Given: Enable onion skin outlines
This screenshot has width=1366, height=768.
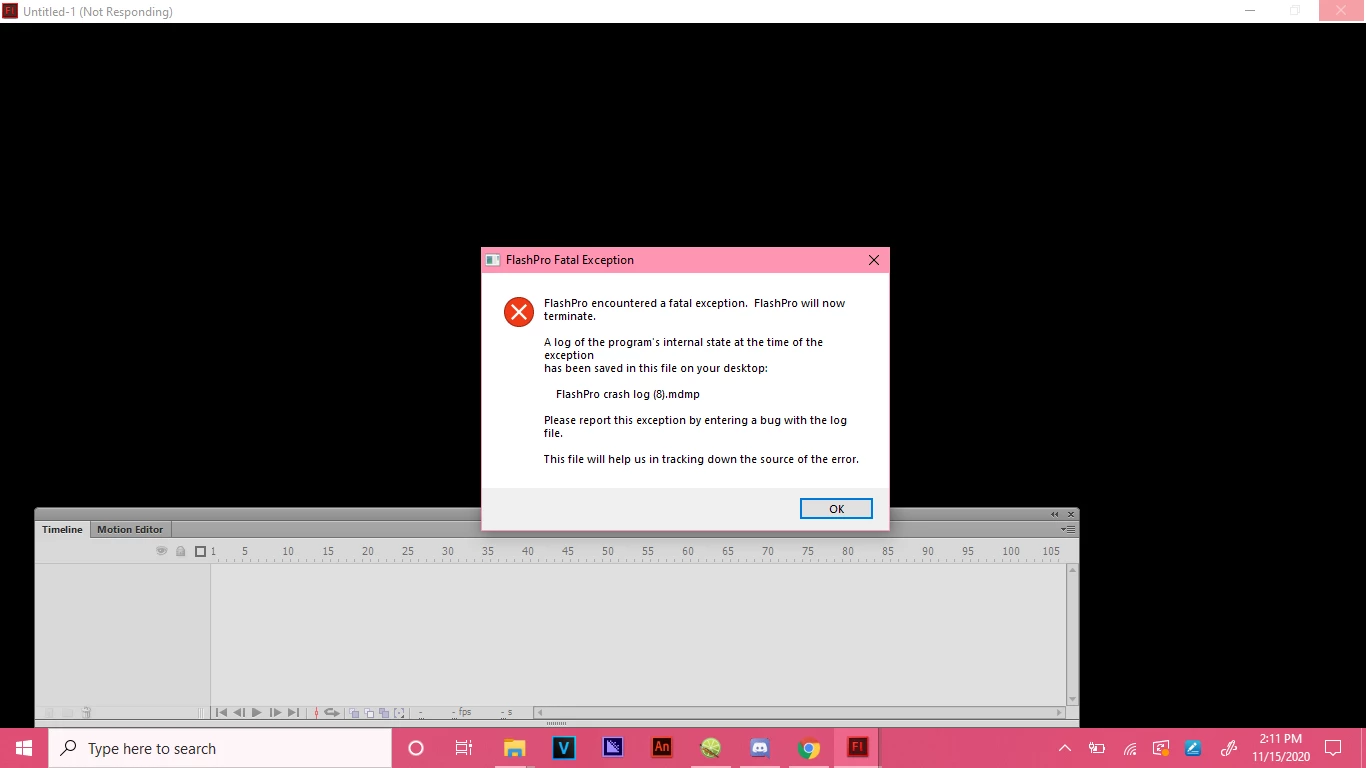Looking at the screenshot, I should pos(369,713).
